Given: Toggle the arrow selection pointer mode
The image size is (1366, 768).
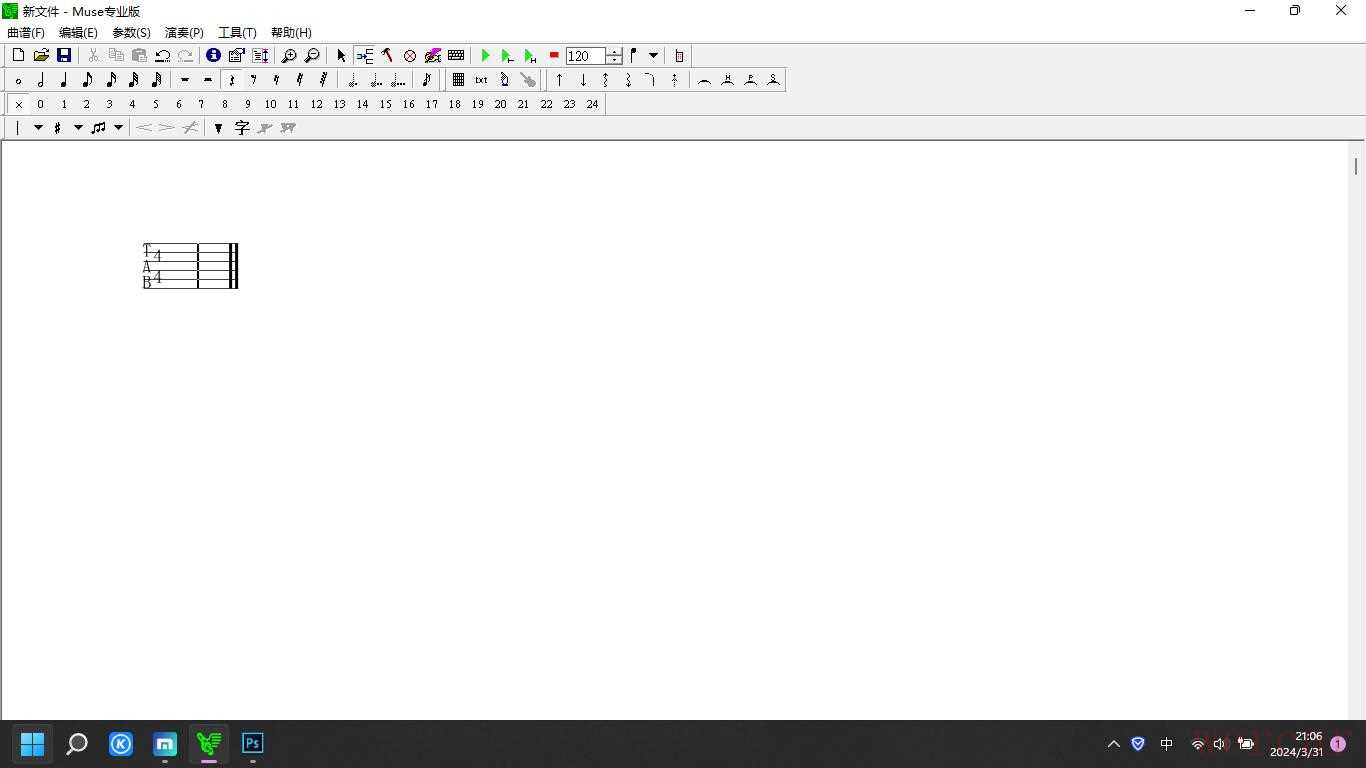Looking at the screenshot, I should (x=341, y=56).
